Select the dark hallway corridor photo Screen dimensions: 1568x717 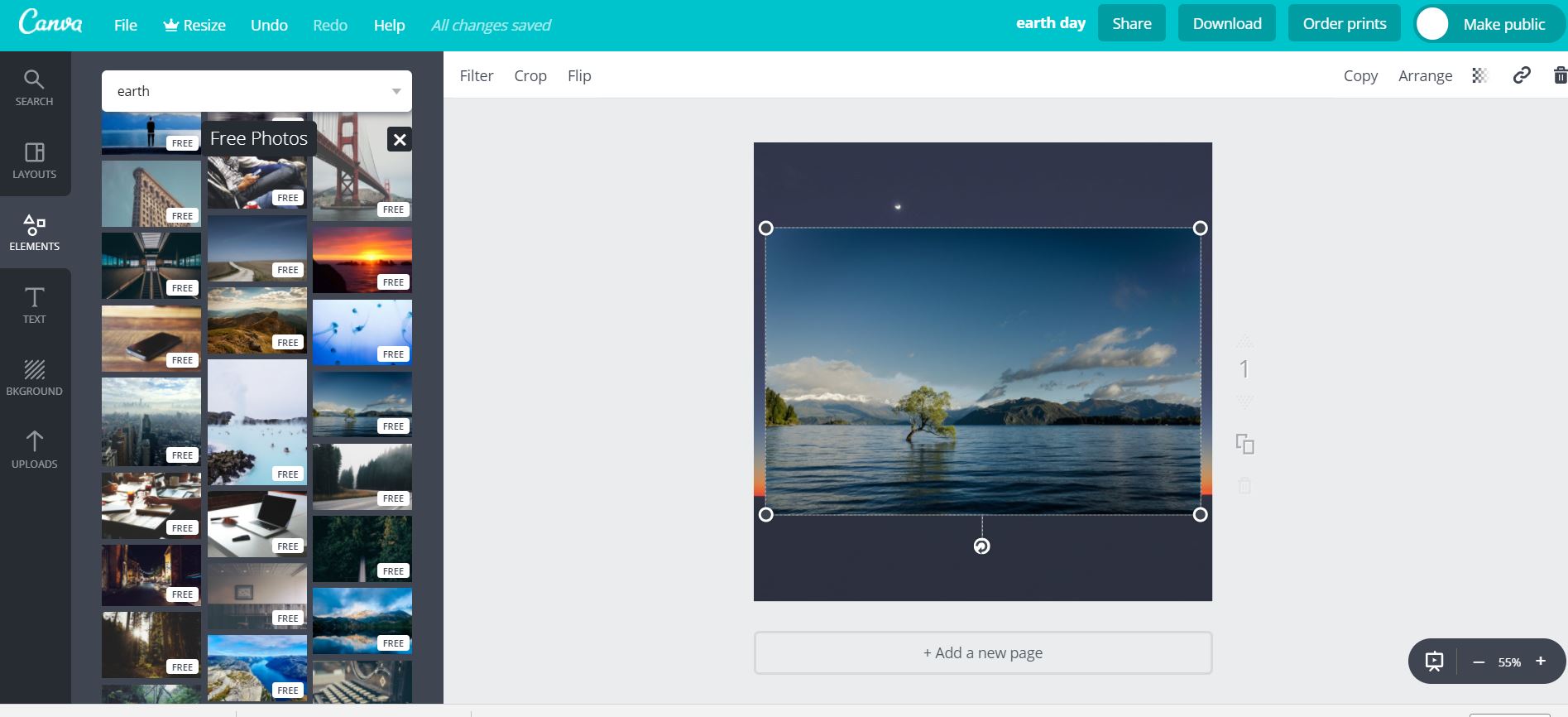(151, 266)
